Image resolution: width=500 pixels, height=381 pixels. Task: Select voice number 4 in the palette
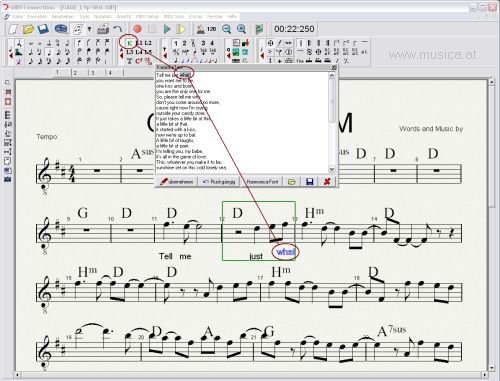point(212,43)
